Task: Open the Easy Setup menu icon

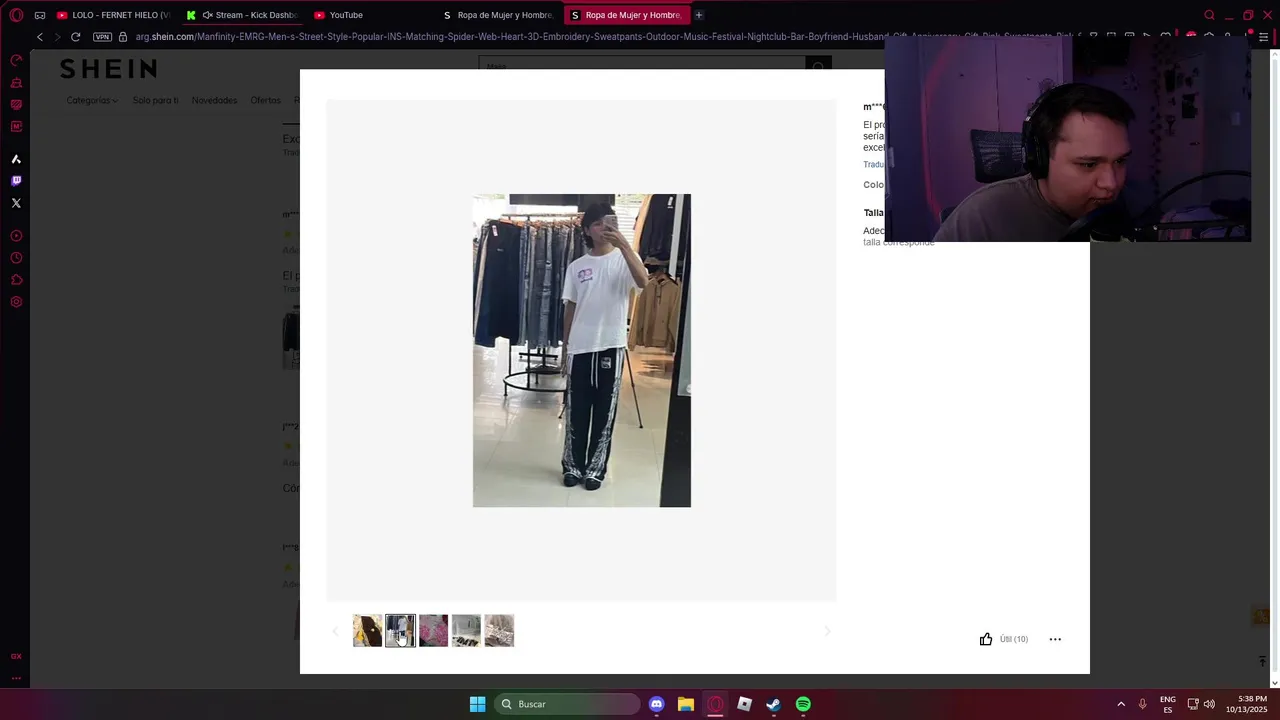Action: point(1265,37)
